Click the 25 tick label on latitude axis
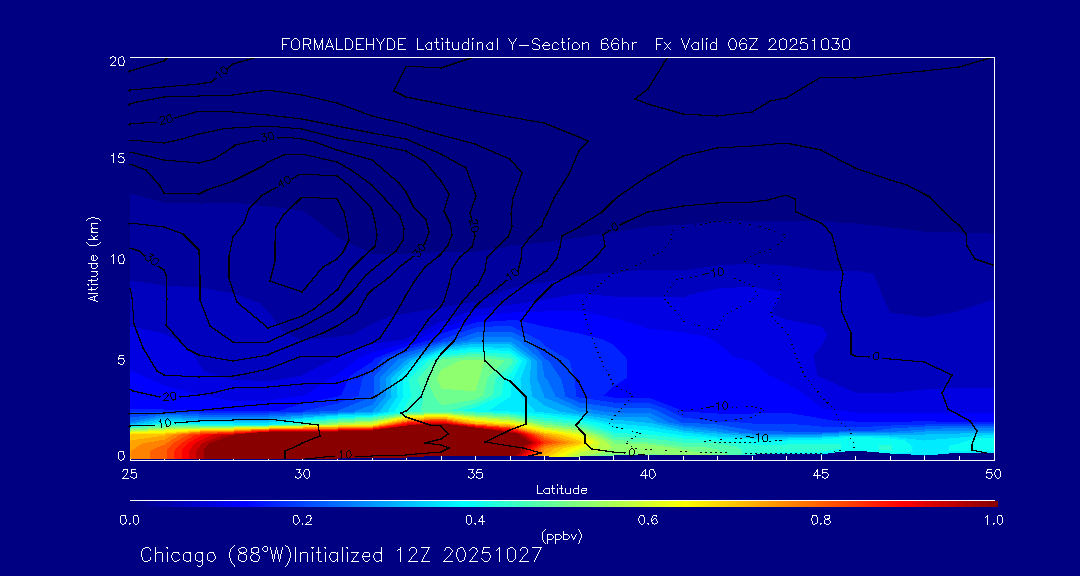The height and width of the screenshot is (576, 1080). 129,472
